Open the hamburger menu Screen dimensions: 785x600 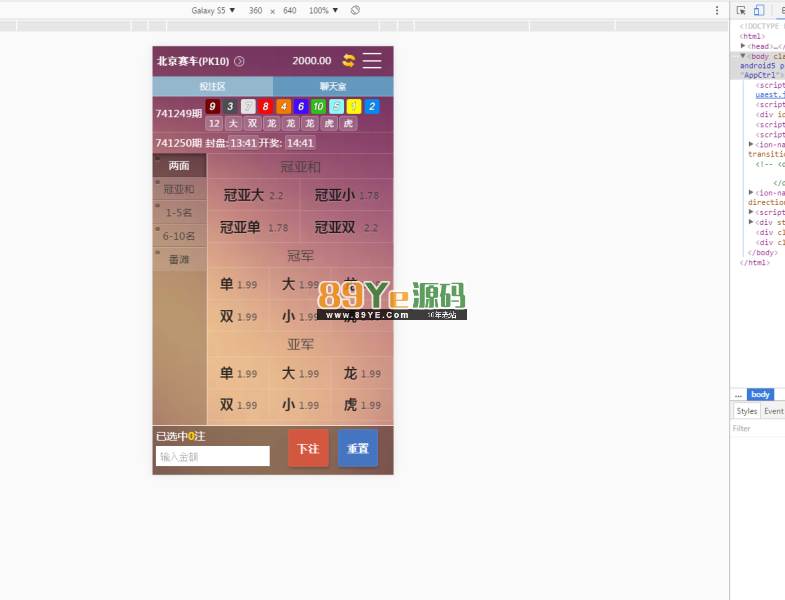tap(372, 61)
